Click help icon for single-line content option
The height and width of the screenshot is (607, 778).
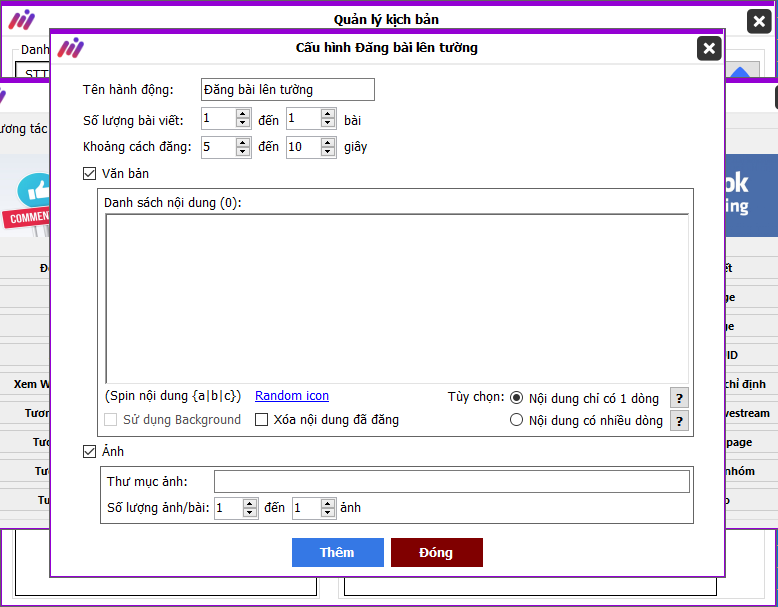679,398
